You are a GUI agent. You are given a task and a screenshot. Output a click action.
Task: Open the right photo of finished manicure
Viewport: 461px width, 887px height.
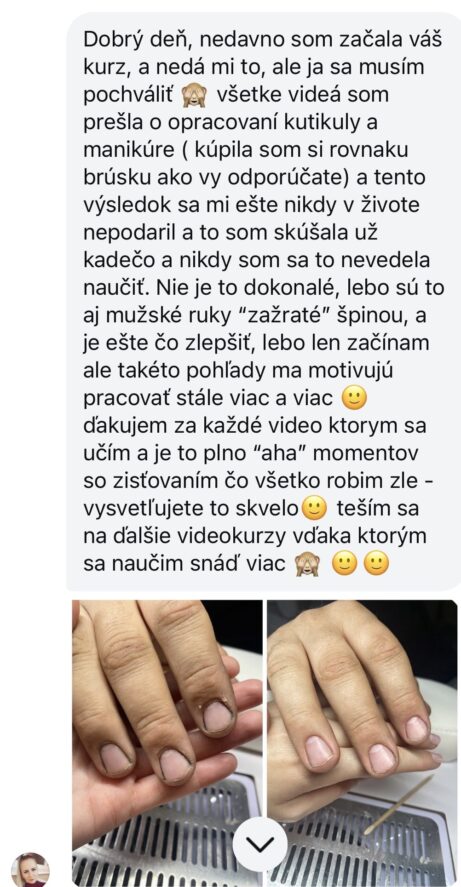362,743
